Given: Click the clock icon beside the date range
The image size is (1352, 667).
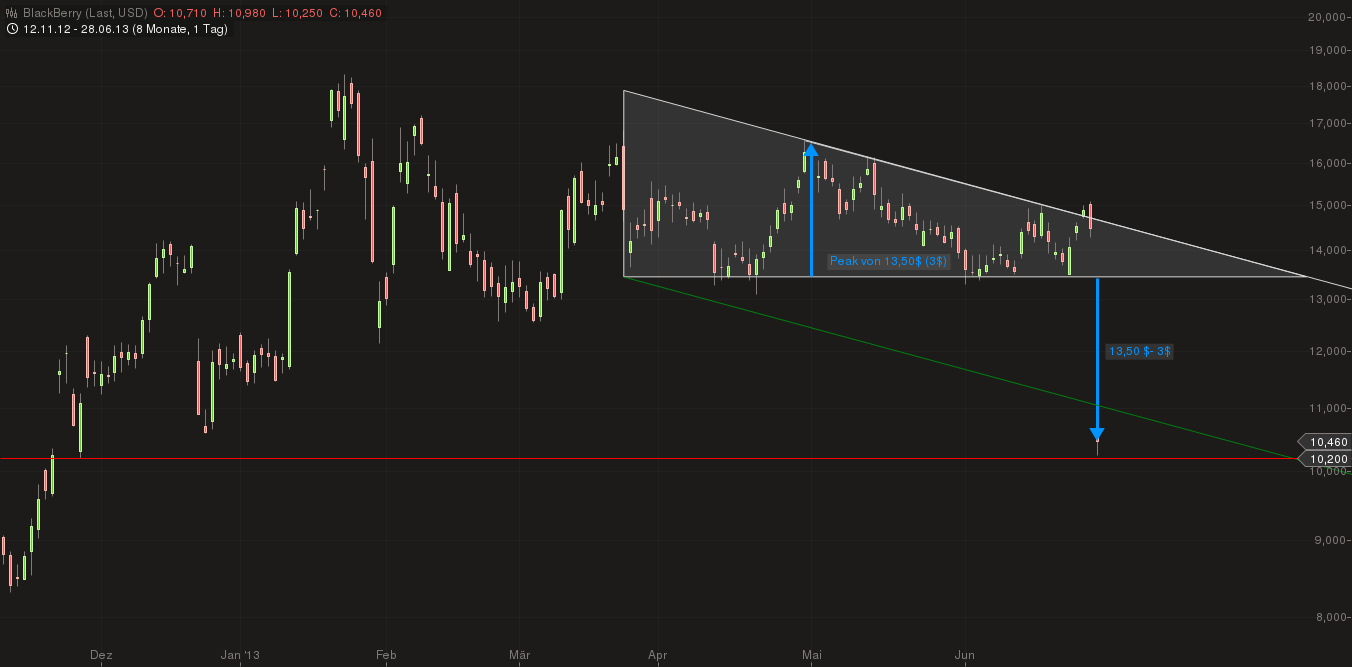Looking at the screenshot, I should pos(11,29).
